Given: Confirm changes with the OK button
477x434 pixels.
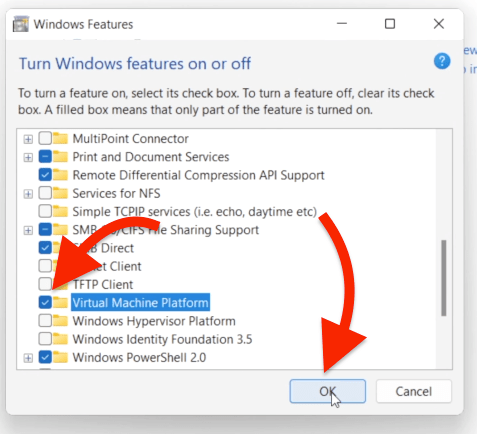Looking at the screenshot, I should coord(328,391).
